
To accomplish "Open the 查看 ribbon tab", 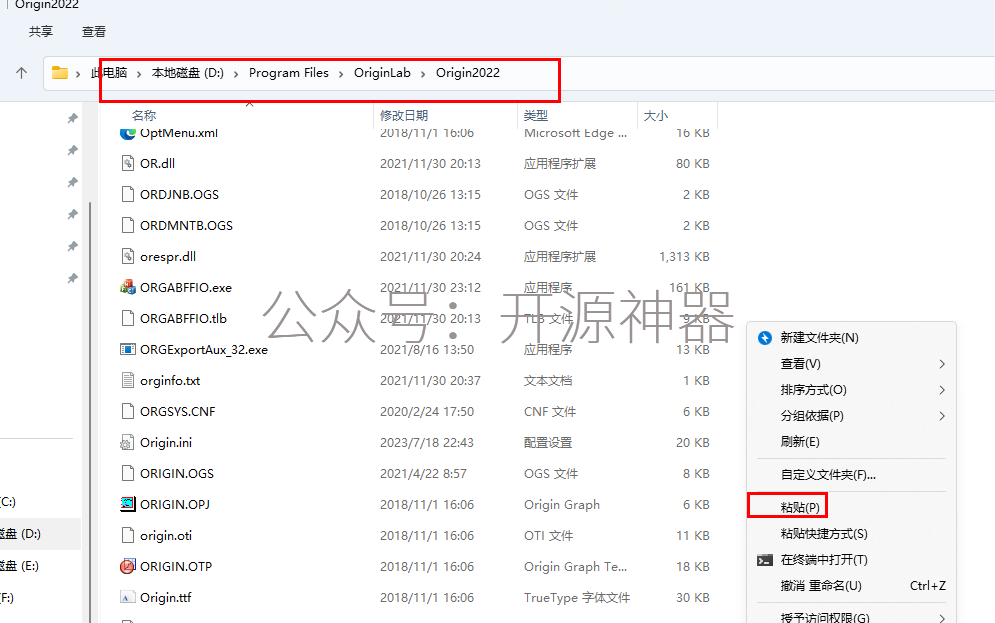I will [94, 32].
